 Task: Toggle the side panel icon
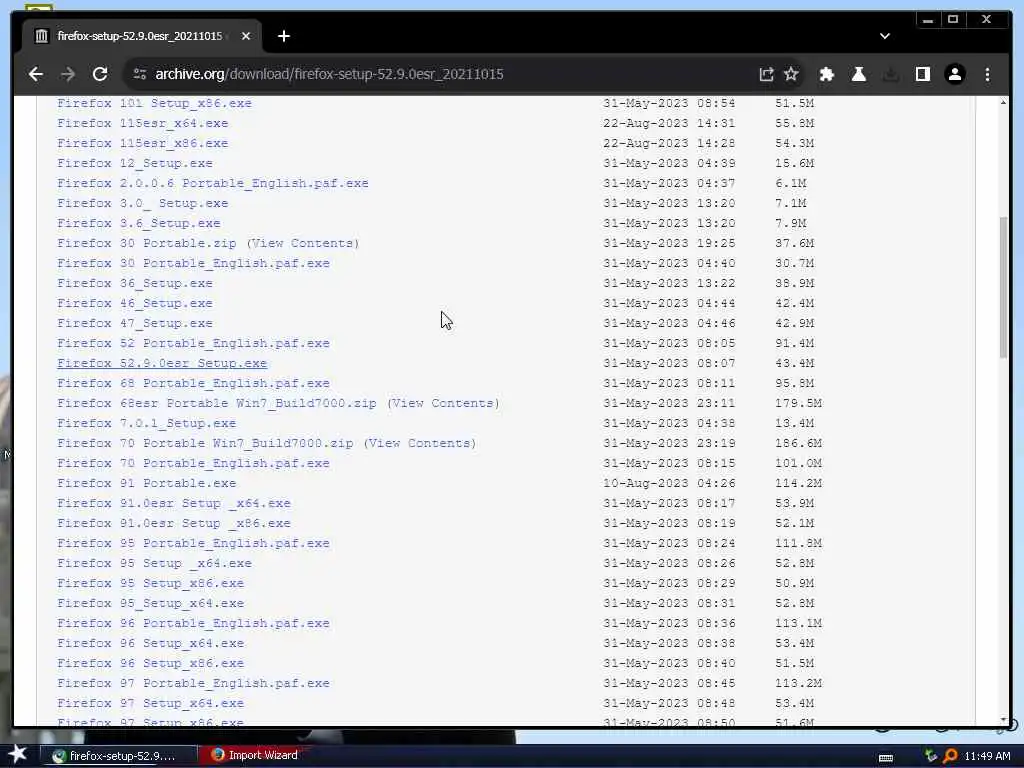point(923,74)
